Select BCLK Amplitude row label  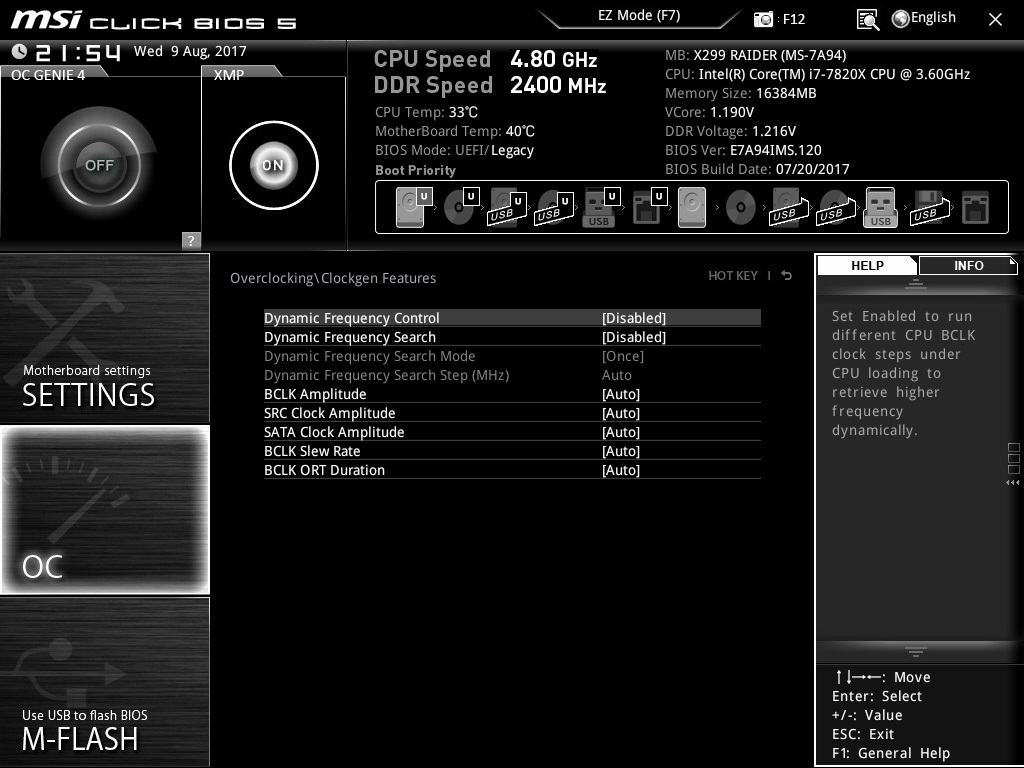(315, 394)
